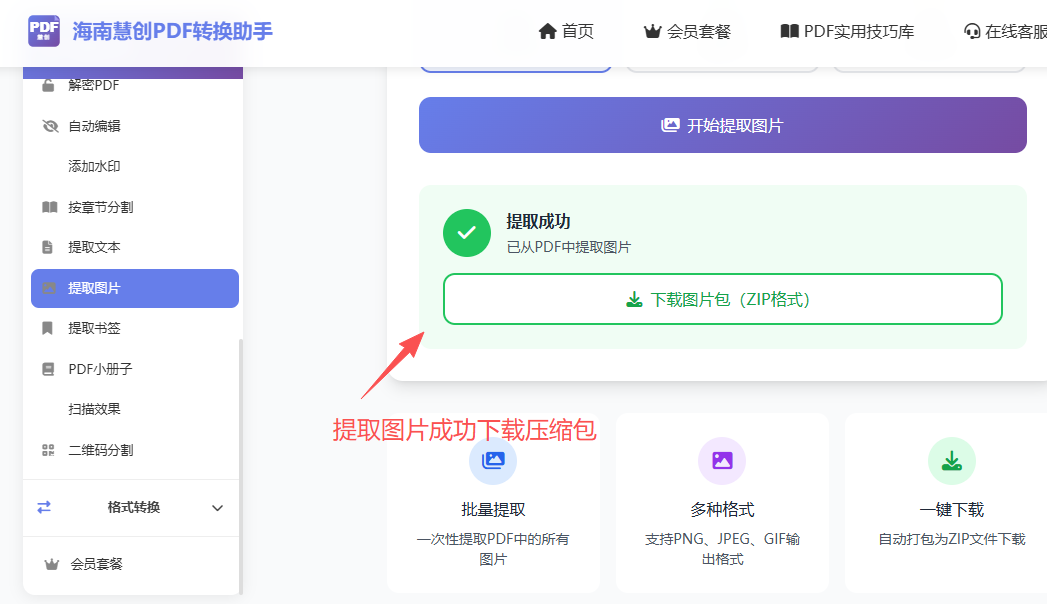This screenshot has height=604, width=1047.
Task: Click the 已从PDF中提取图片 message
Action: pos(569,248)
